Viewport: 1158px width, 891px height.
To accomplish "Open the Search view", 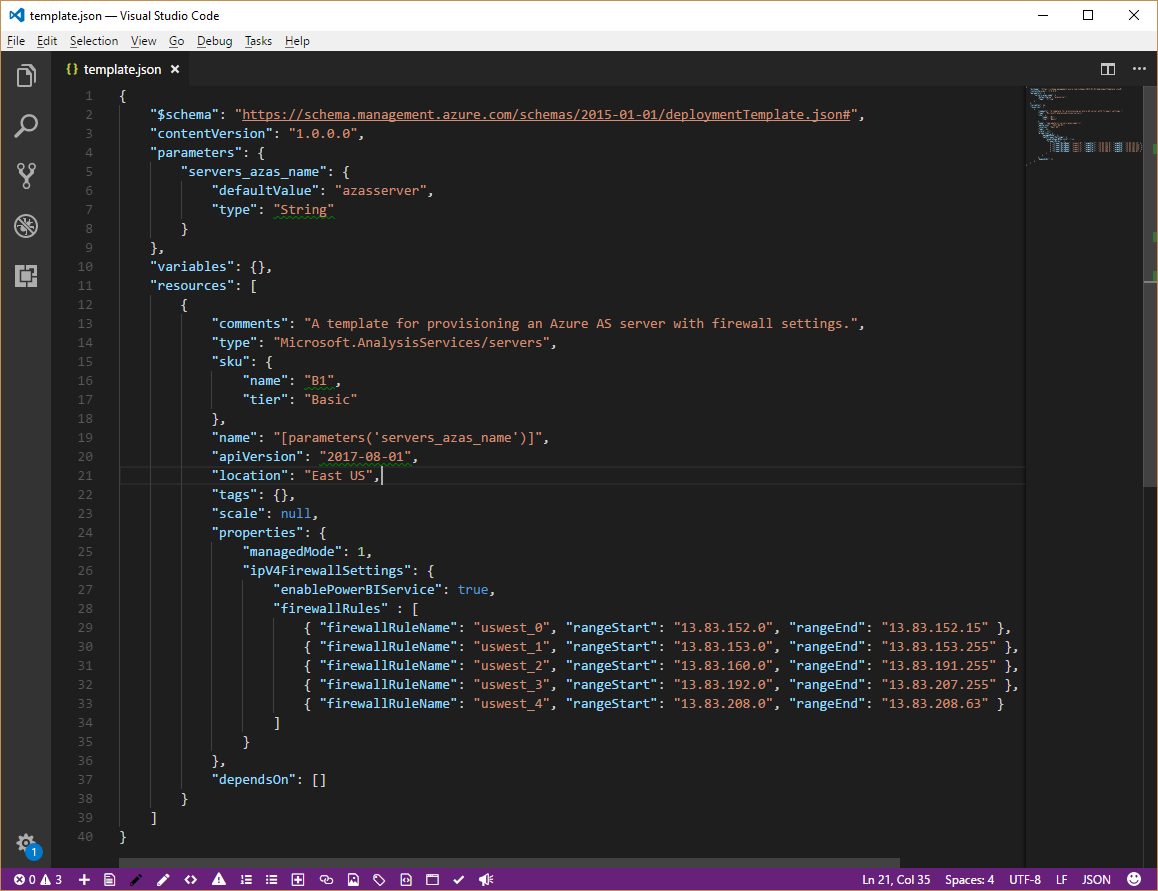I will (x=26, y=125).
